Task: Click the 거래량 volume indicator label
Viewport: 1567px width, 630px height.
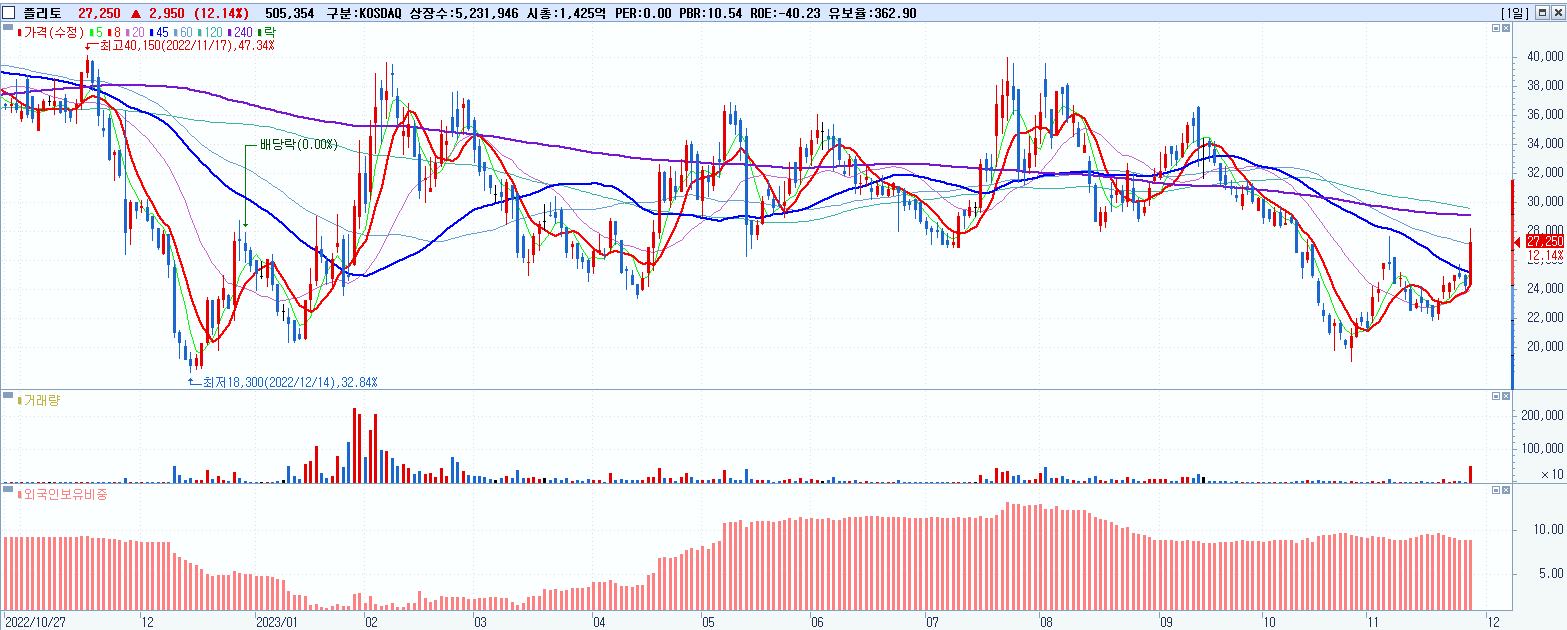Action: 42,400
